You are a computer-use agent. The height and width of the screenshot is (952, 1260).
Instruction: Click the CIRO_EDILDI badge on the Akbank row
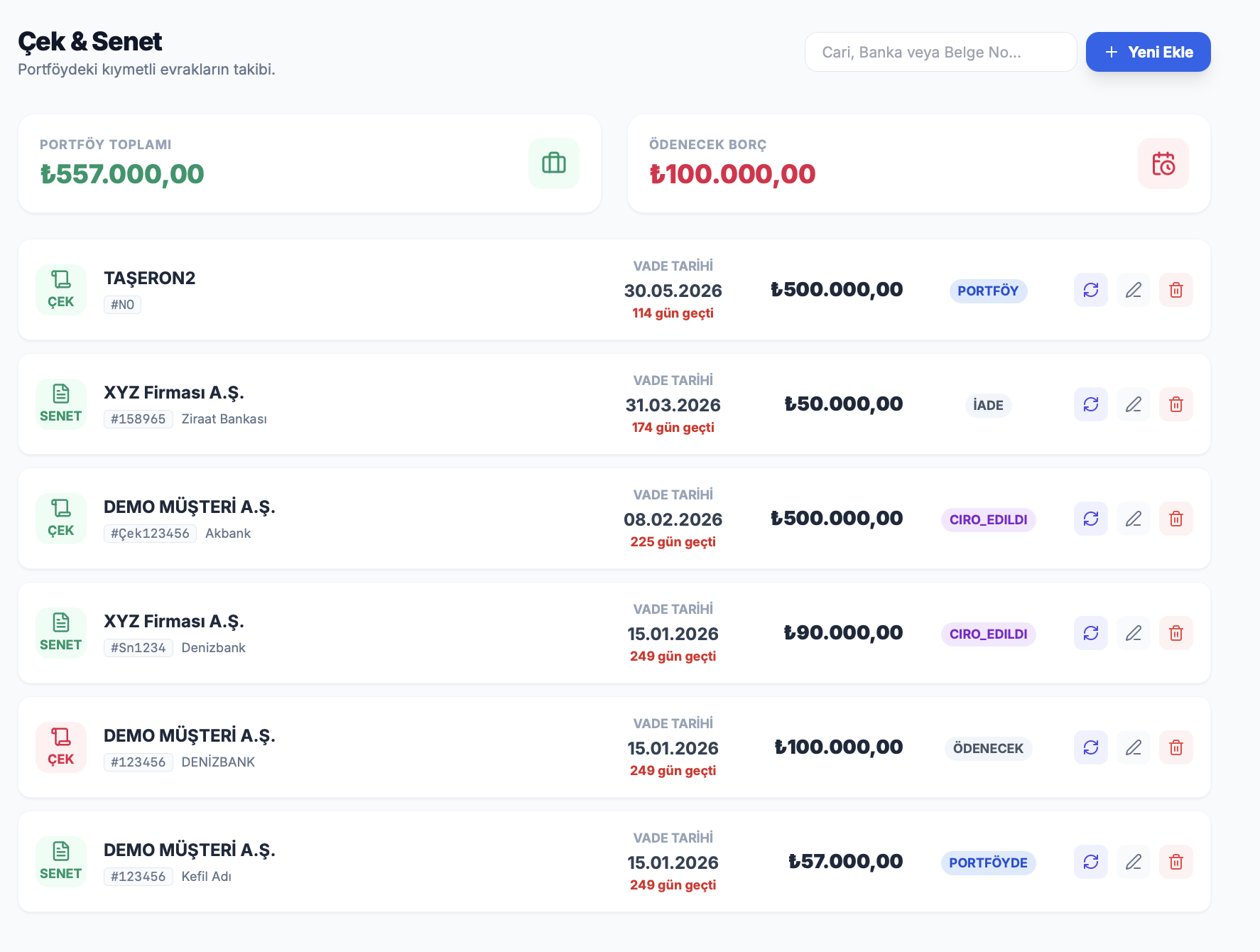[988, 519]
